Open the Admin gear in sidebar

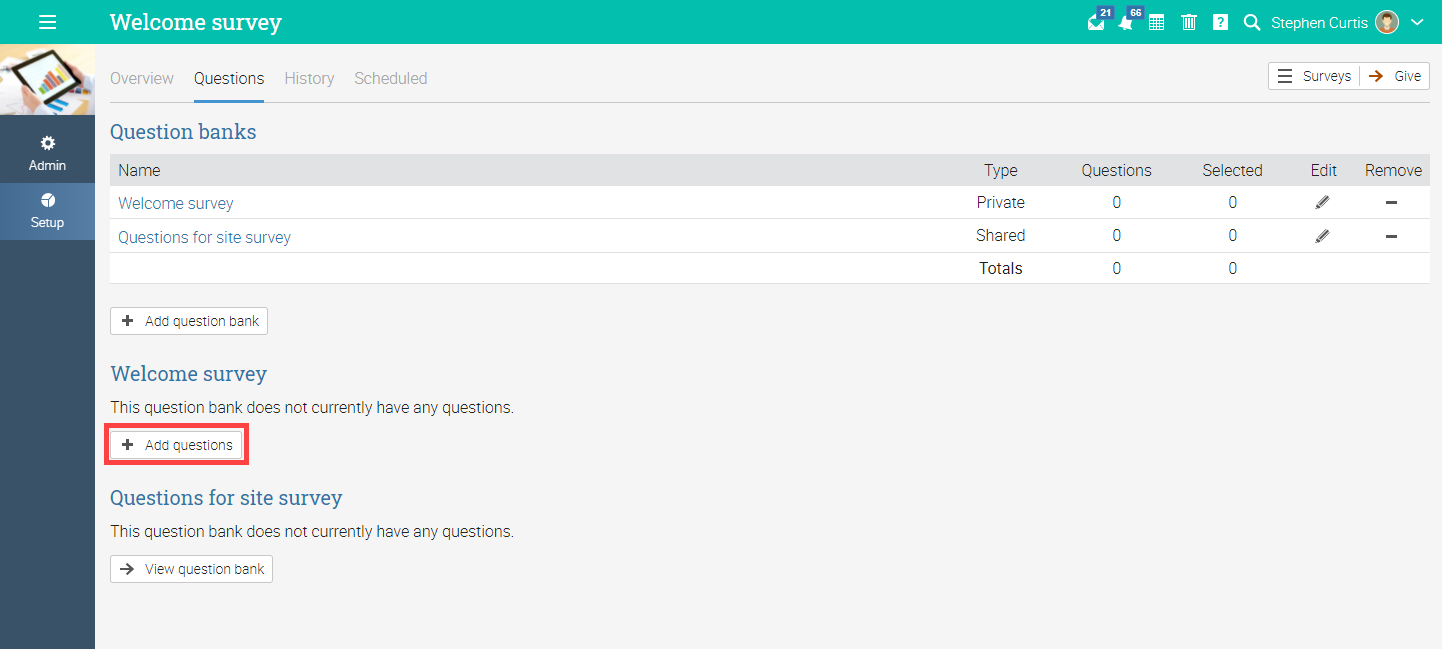(x=47, y=153)
